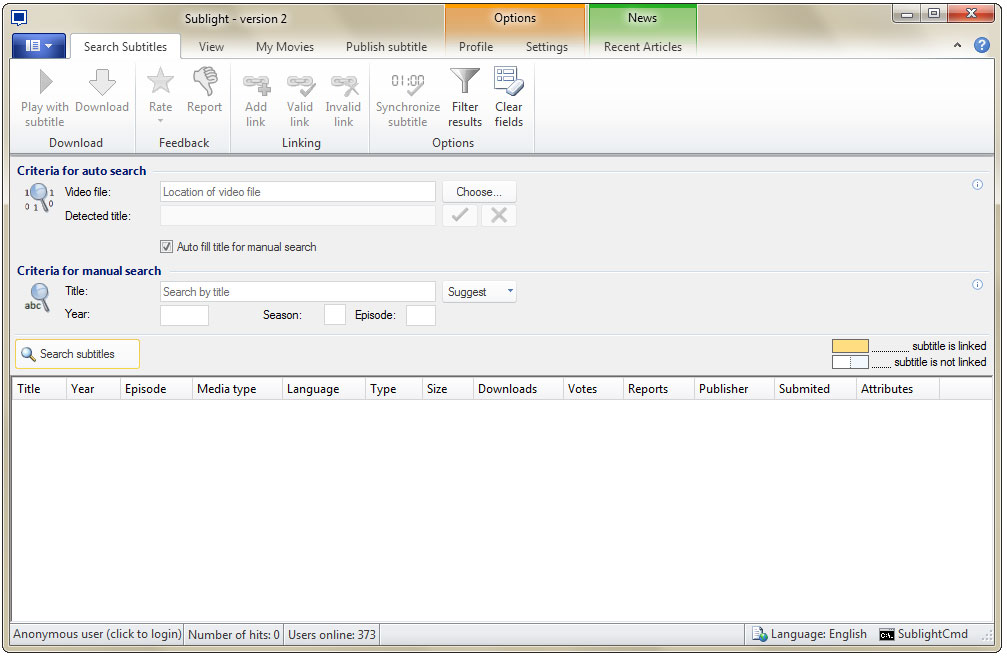
Task: Open the help question mark icon
Action: [x=981, y=45]
